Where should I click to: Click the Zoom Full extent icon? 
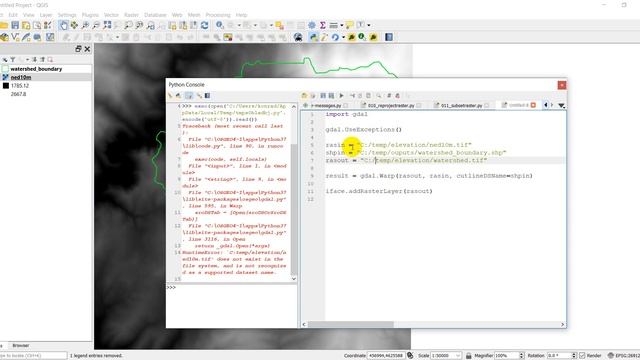107,25
